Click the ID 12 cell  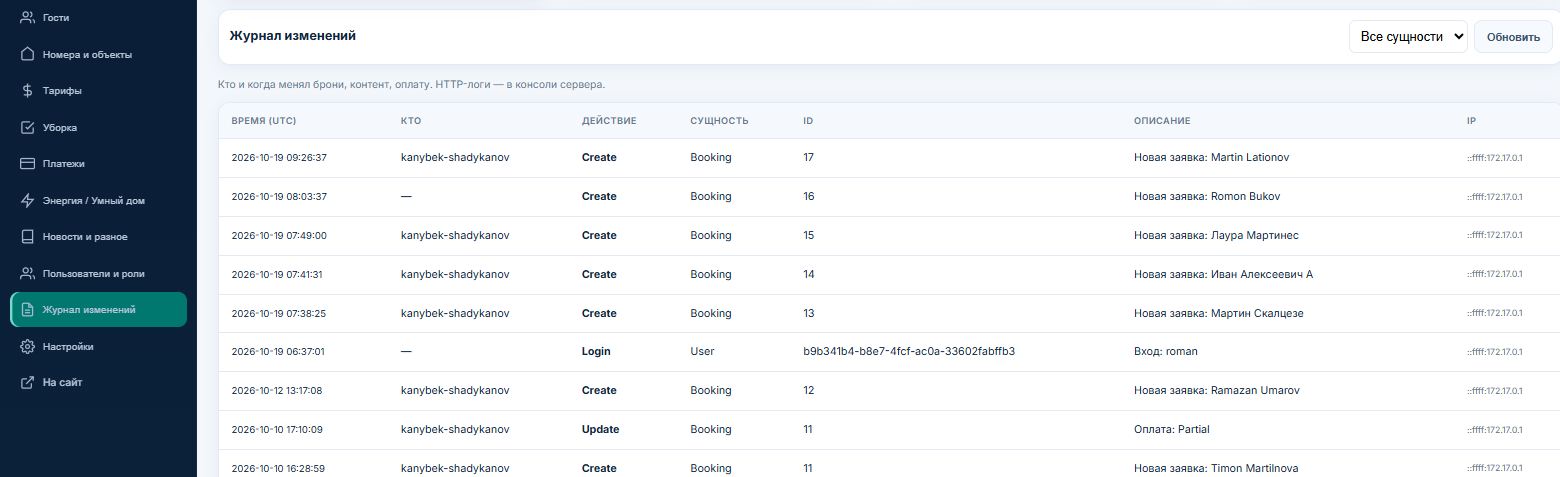tap(809, 391)
